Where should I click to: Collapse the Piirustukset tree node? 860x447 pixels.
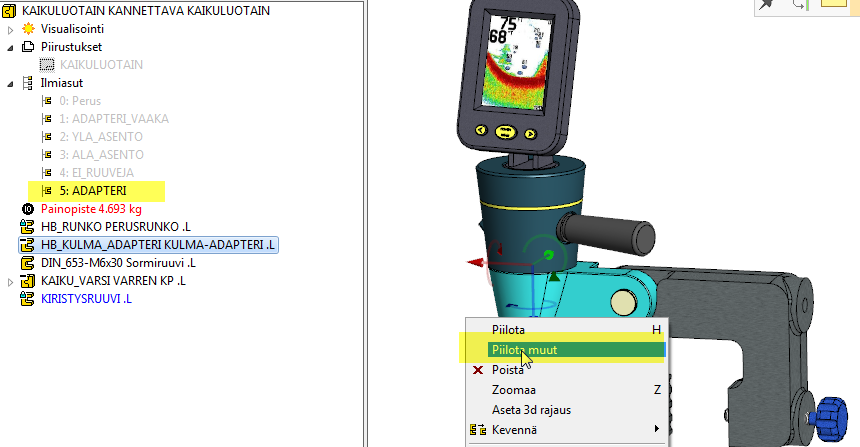(x=10, y=48)
